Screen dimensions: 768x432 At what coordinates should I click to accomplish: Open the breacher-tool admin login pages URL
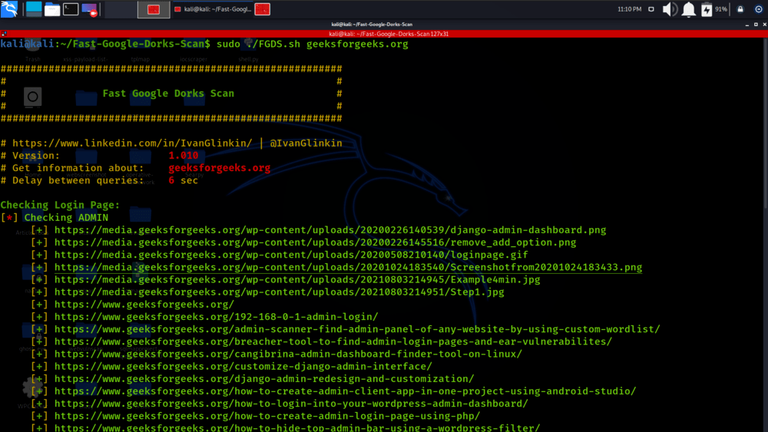[333, 342]
